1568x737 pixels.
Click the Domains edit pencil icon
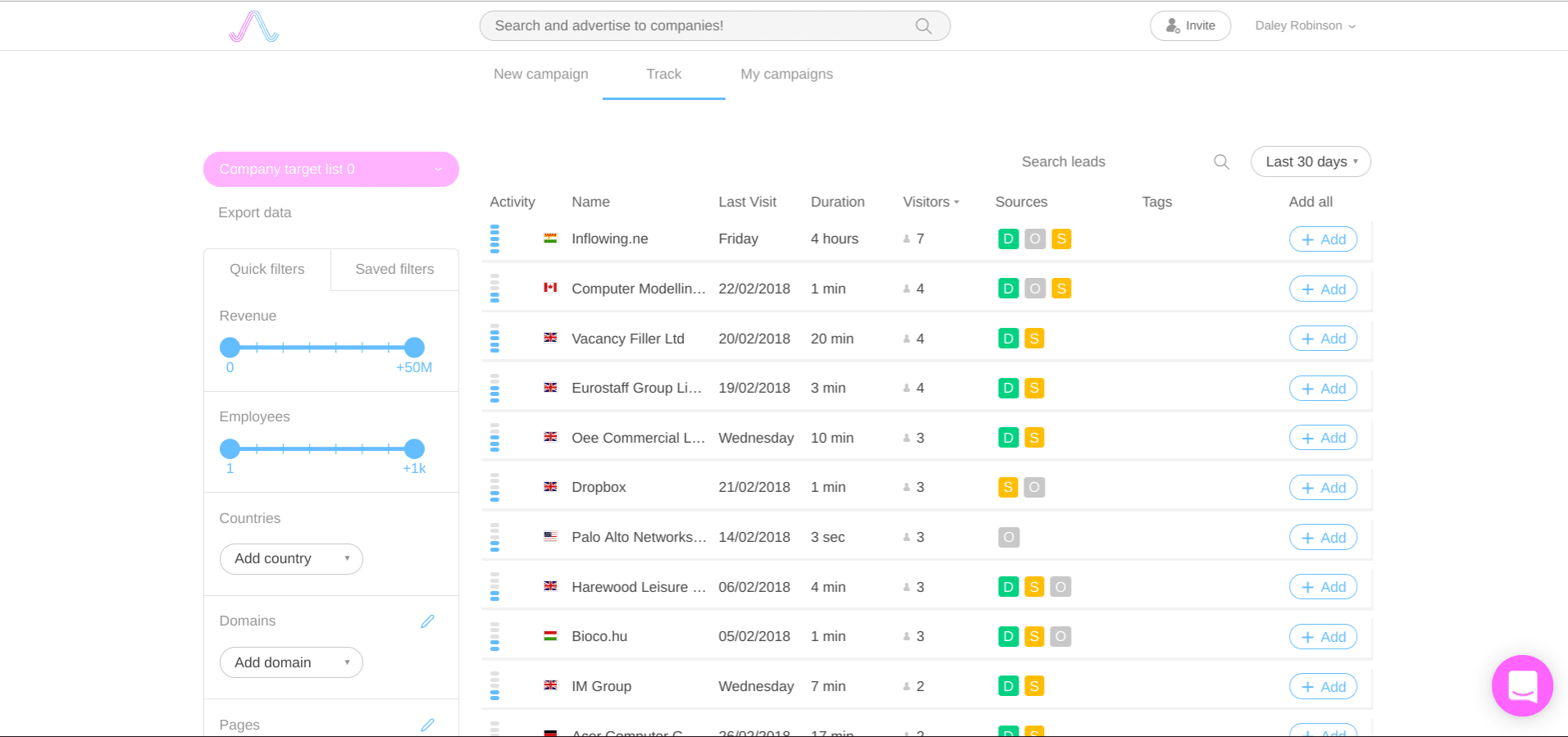coord(427,621)
